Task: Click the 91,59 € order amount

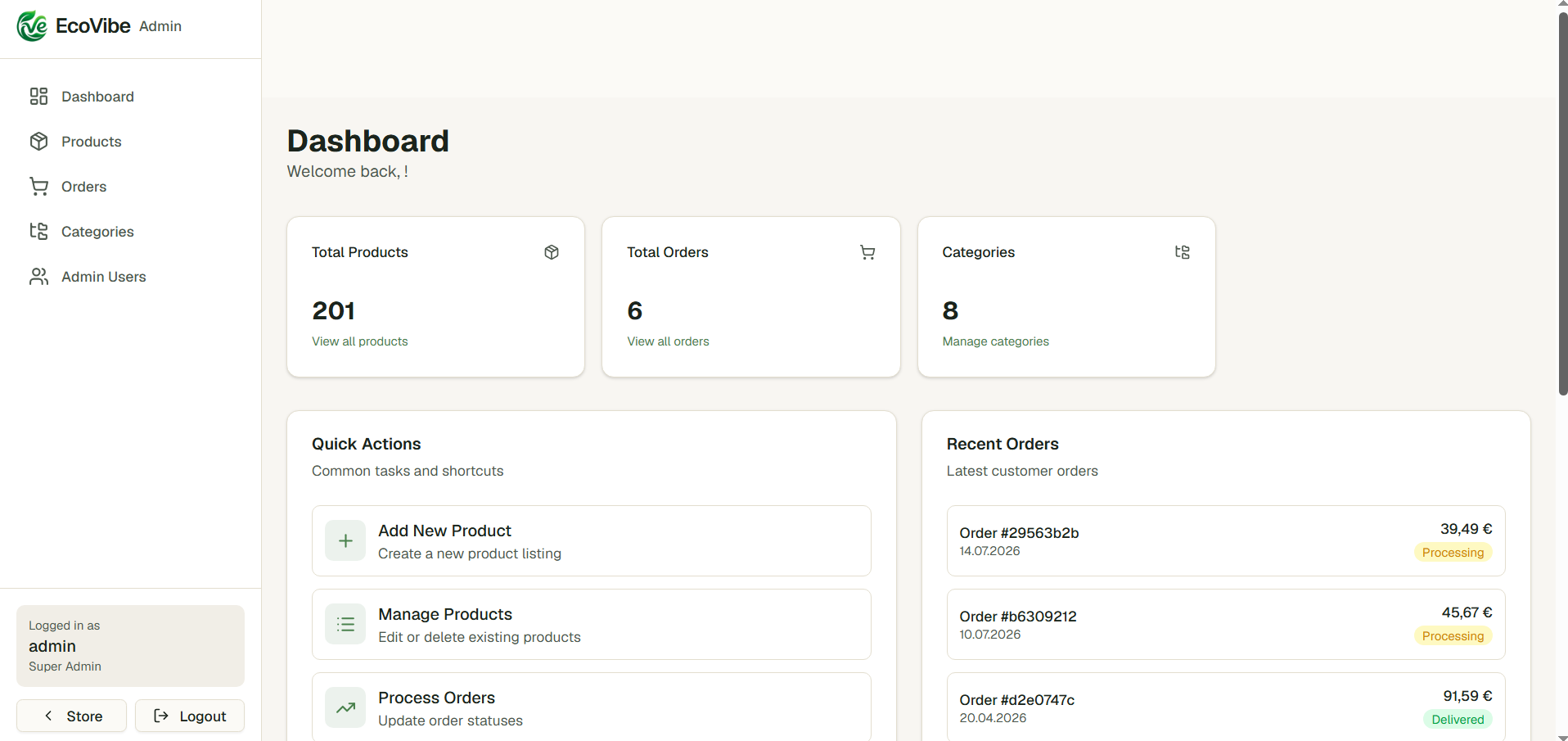Action: click(1467, 696)
